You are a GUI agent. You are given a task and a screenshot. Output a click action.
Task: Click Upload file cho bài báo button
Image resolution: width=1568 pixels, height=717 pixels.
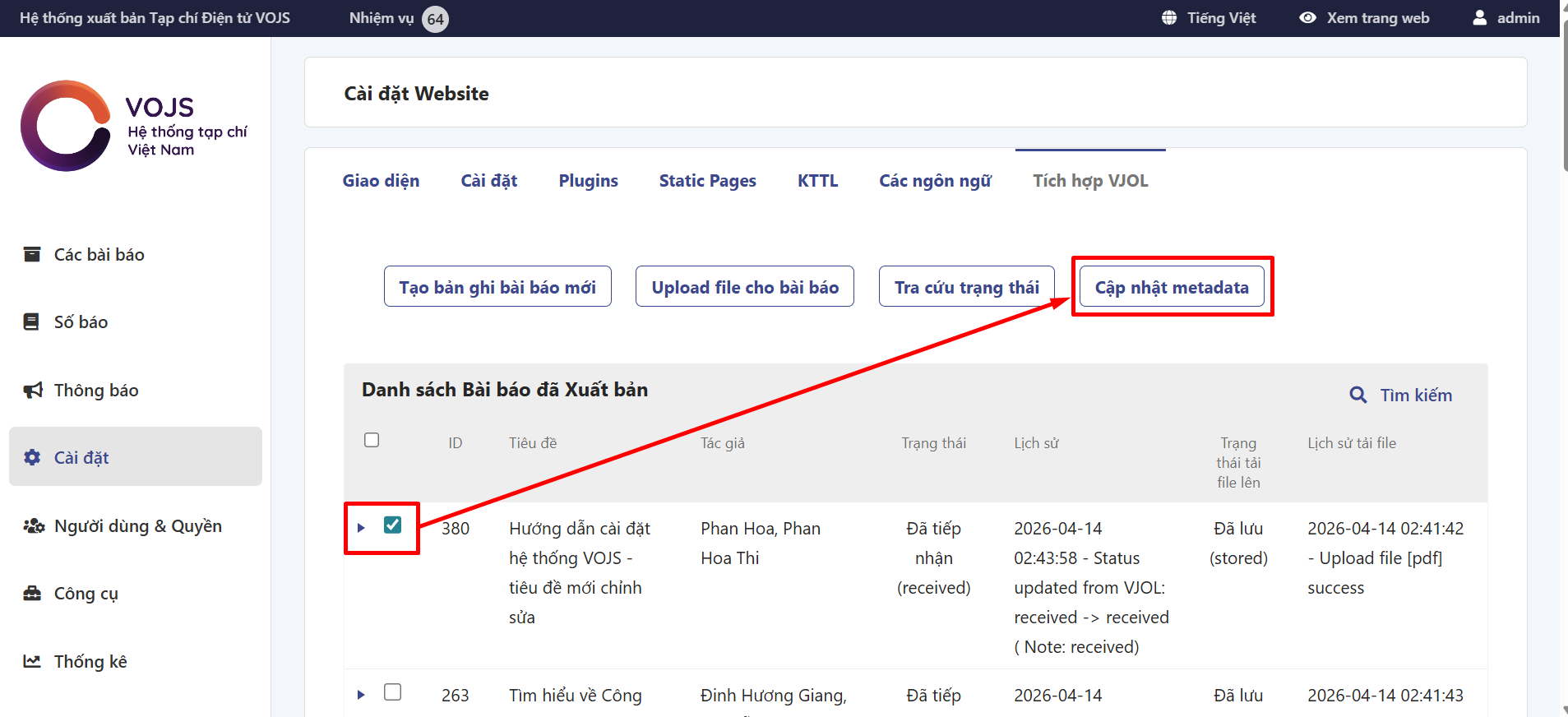click(x=745, y=286)
